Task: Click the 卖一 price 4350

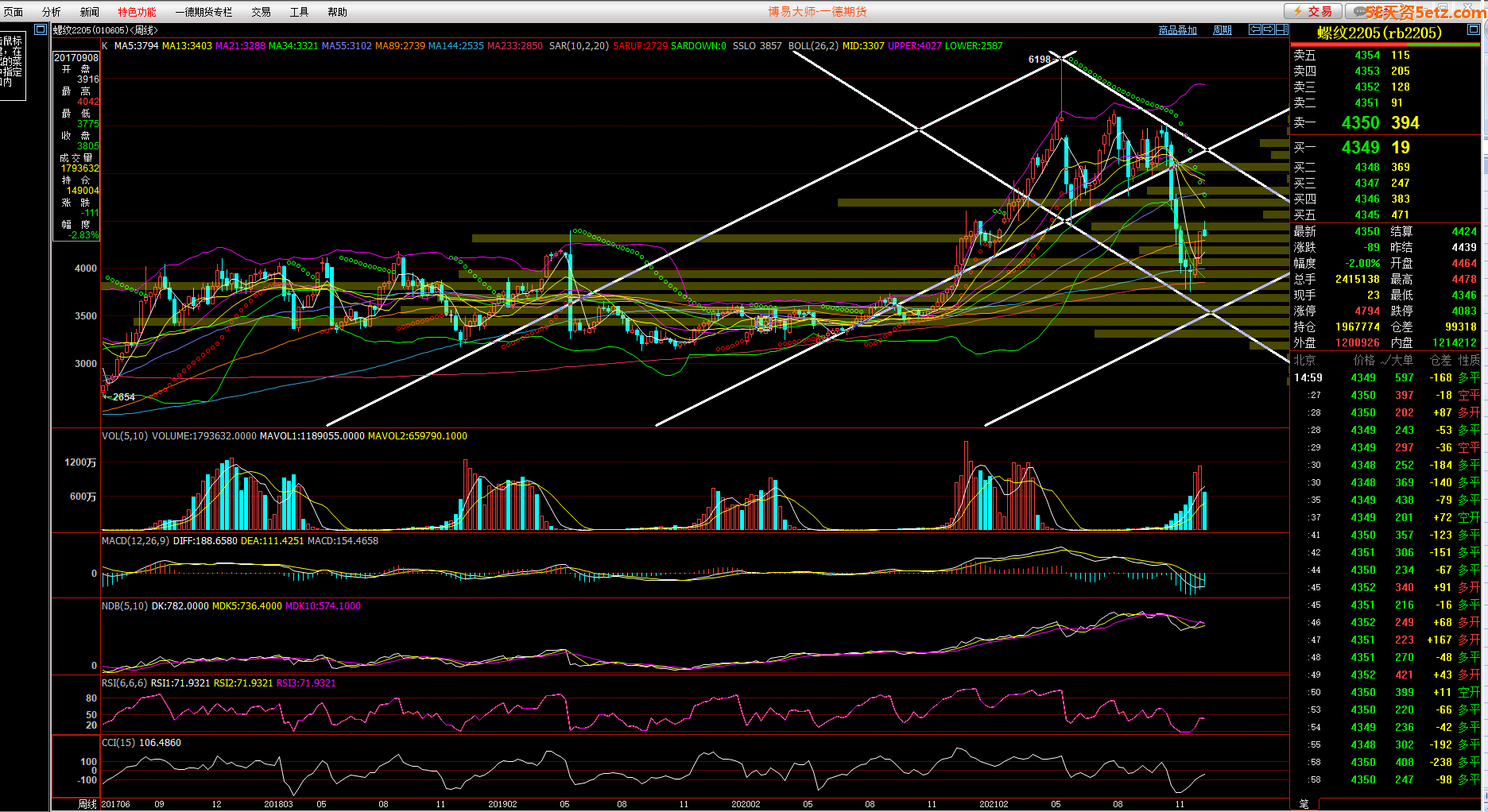Action: tap(1360, 122)
